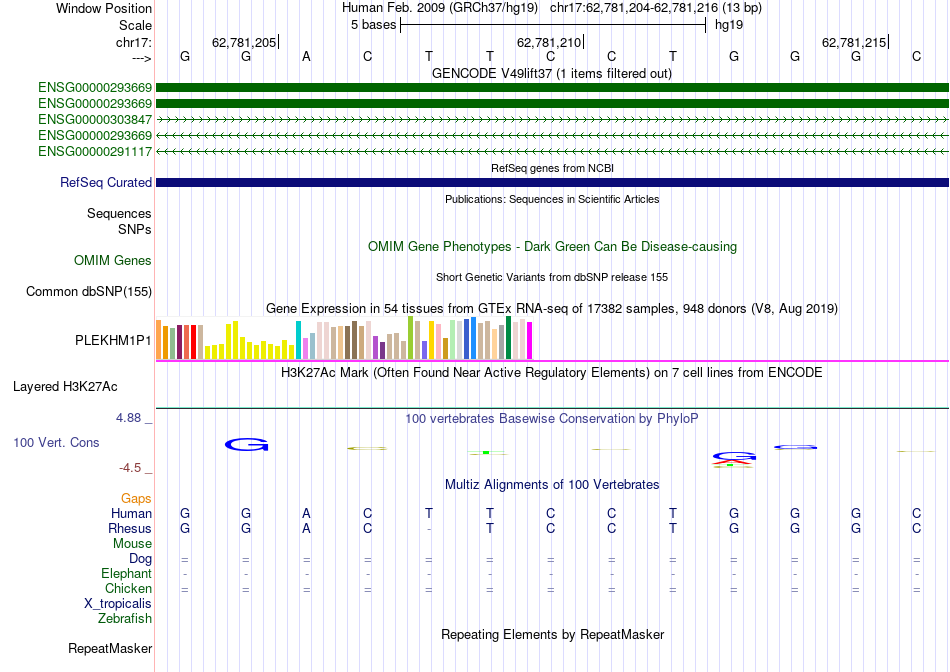The width and height of the screenshot is (950, 672).
Task: Click the large blue G conservation logo
Action: click(x=247, y=445)
